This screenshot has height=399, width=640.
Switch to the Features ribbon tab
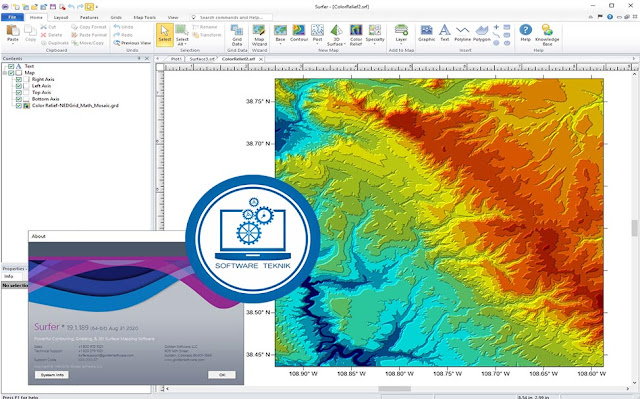[x=89, y=18]
